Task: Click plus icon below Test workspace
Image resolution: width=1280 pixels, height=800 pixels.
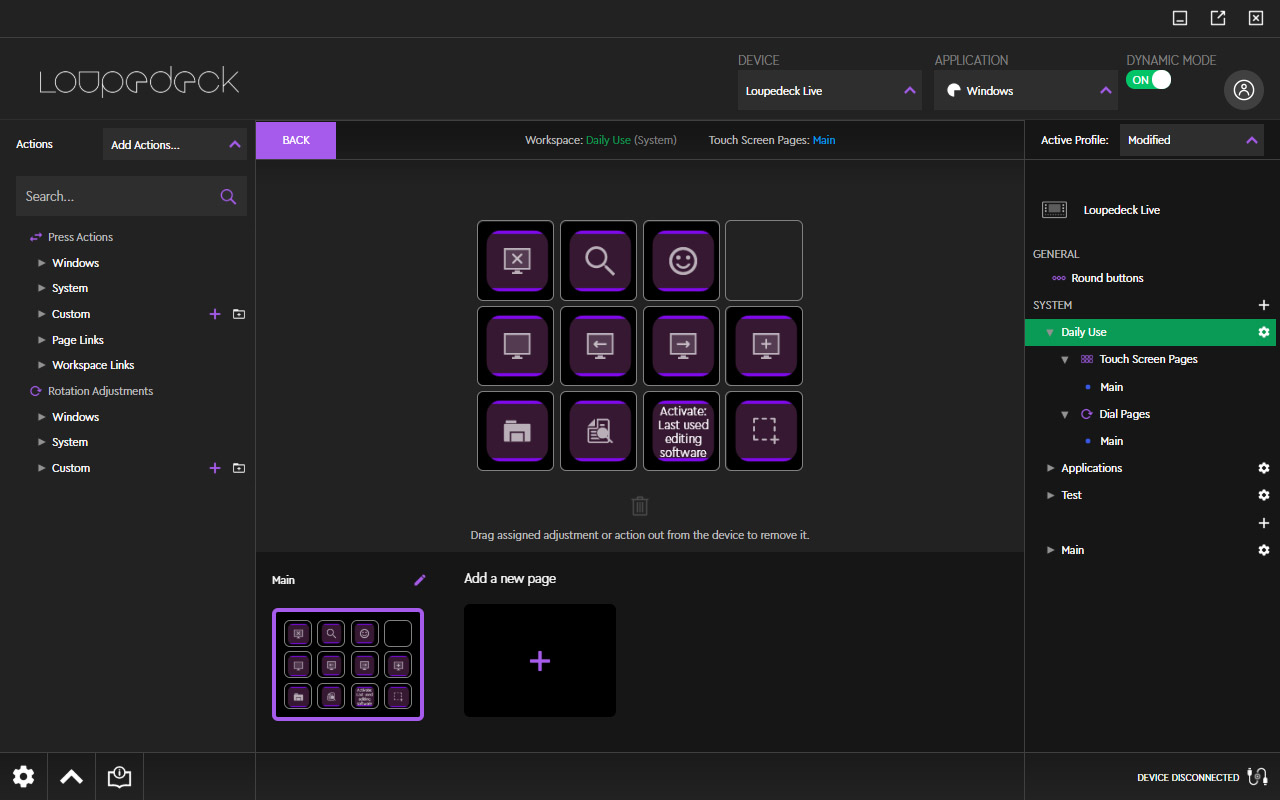Action: pos(1264,523)
